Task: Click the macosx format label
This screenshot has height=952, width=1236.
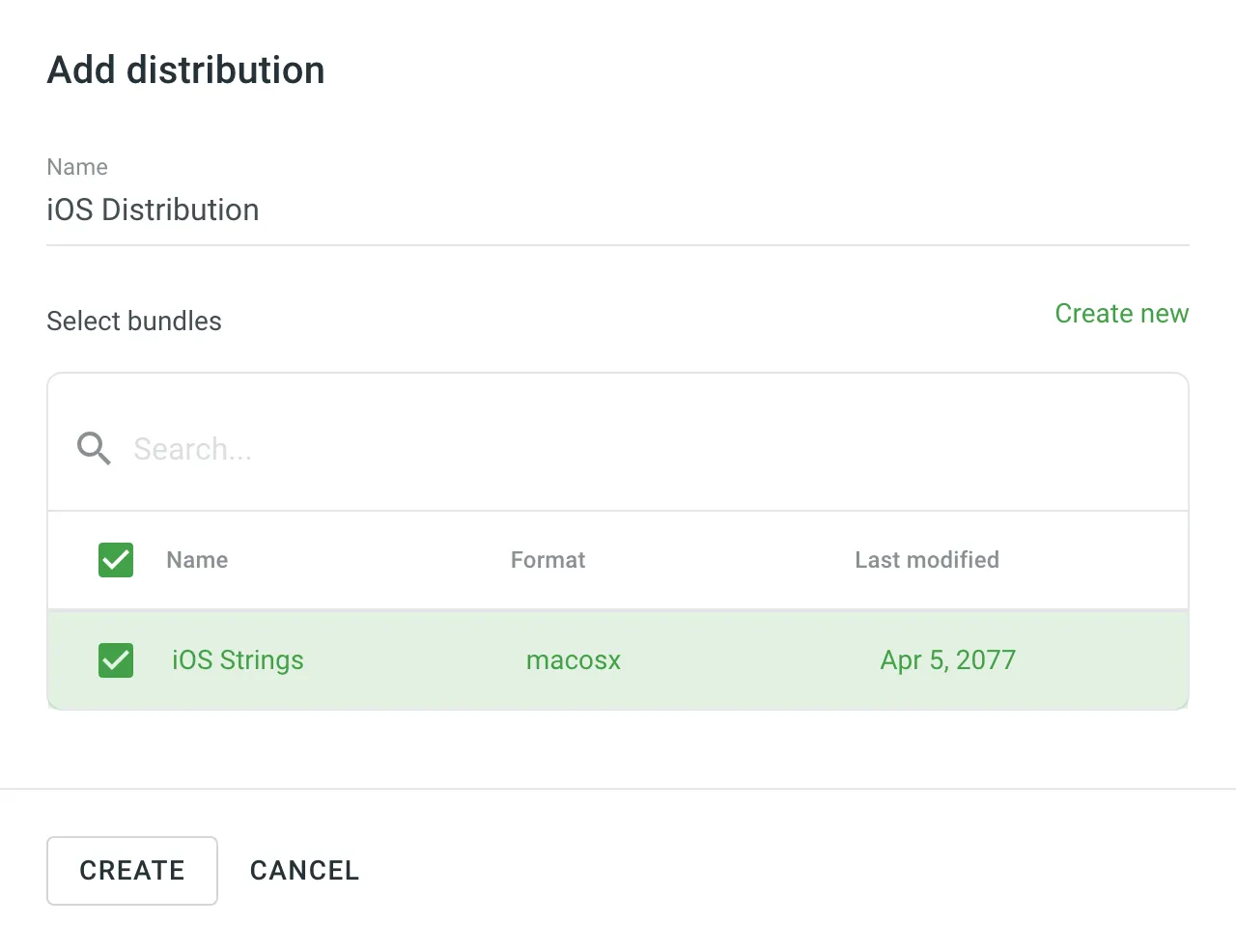Action: (574, 660)
